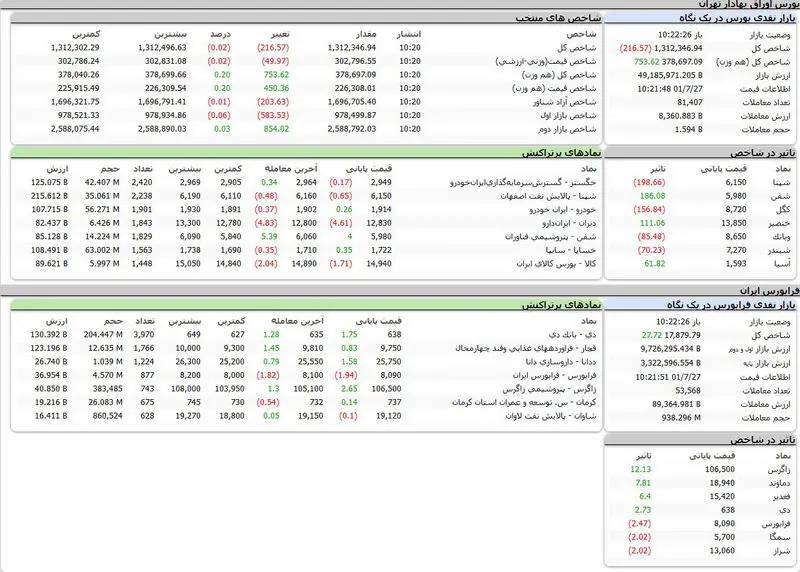Image resolution: width=800 pixels, height=572 pixels.
Task: Open the فجار - فراورده‌های غذایی وقند چهارمحال link
Action: 526,348
